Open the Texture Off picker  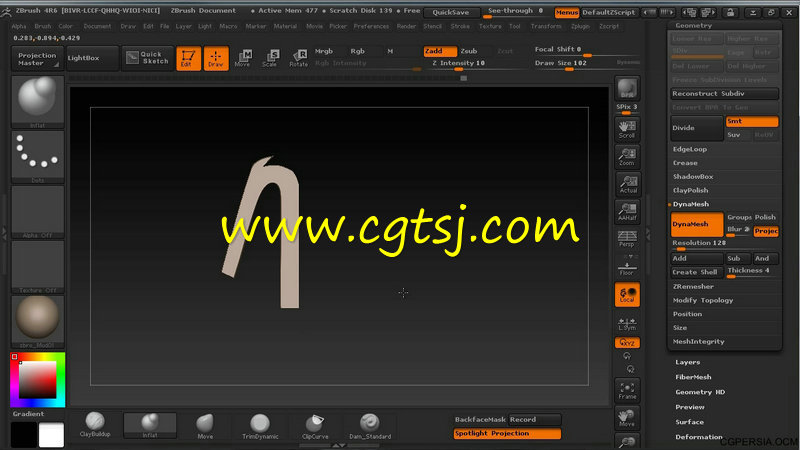point(38,267)
